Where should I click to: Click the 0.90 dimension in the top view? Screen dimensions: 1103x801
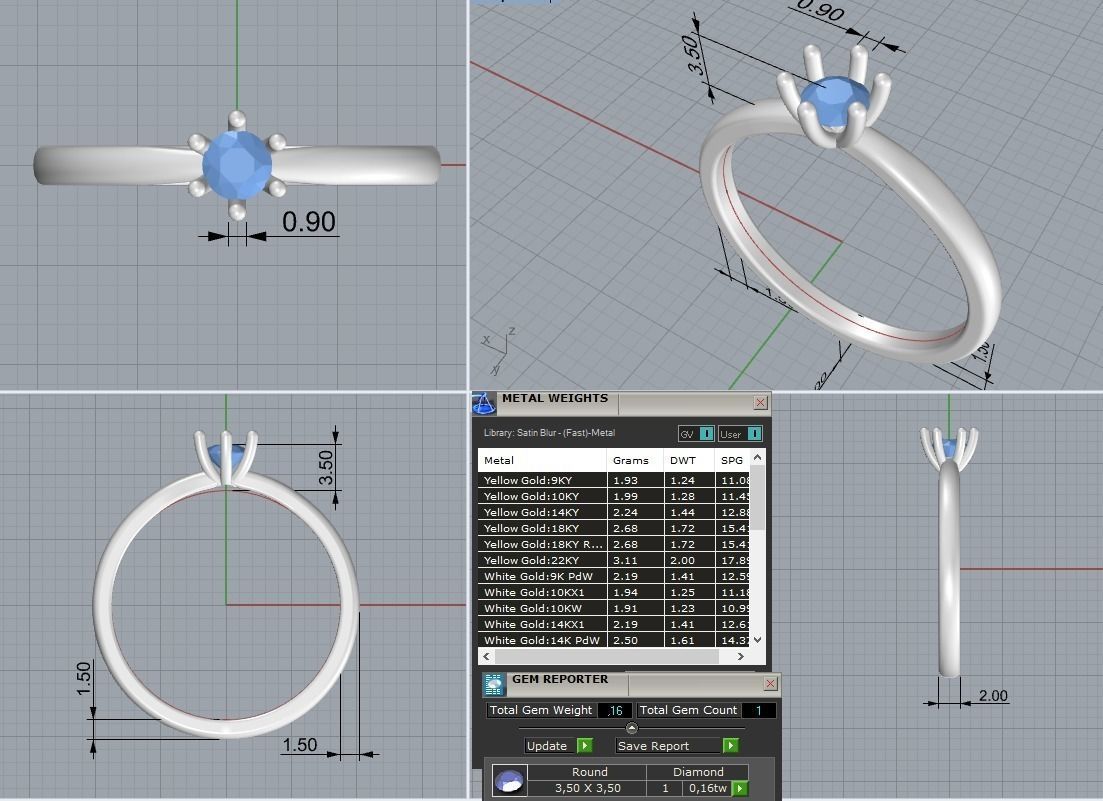click(309, 222)
